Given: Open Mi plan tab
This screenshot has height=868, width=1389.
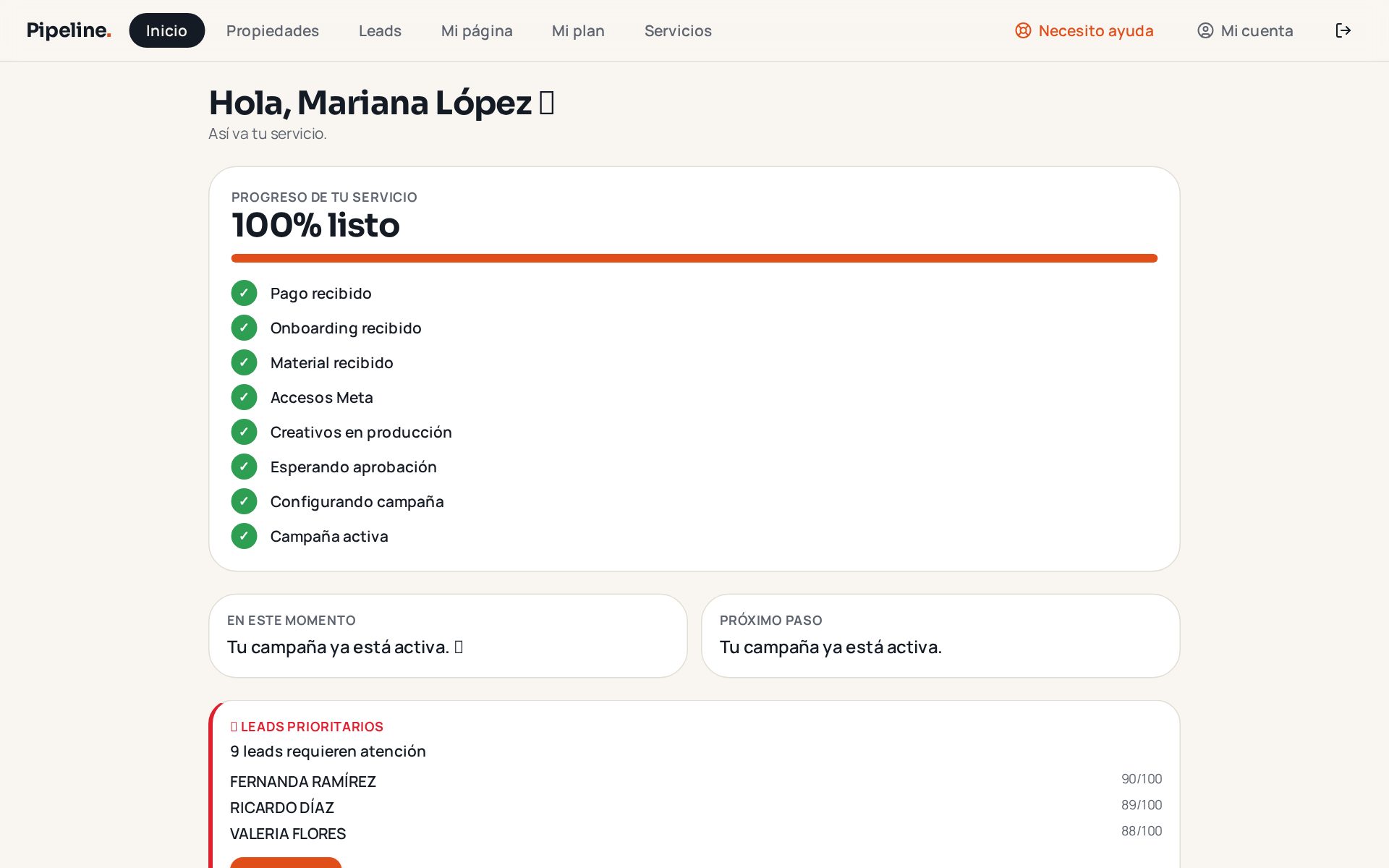Looking at the screenshot, I should point(578,30).
